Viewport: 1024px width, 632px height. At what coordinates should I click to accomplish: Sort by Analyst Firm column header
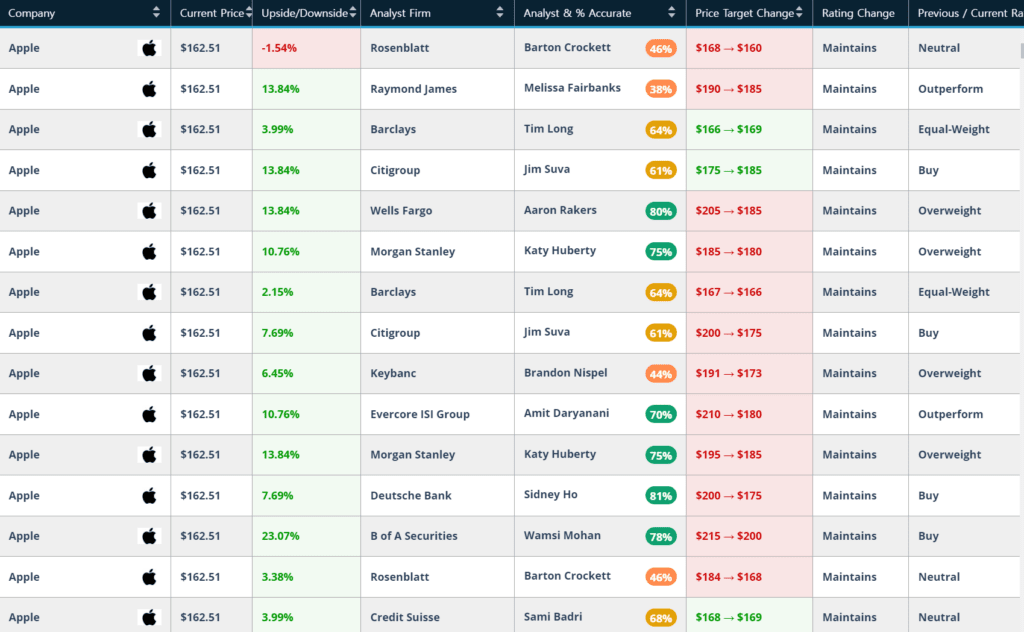coord(500,13)
